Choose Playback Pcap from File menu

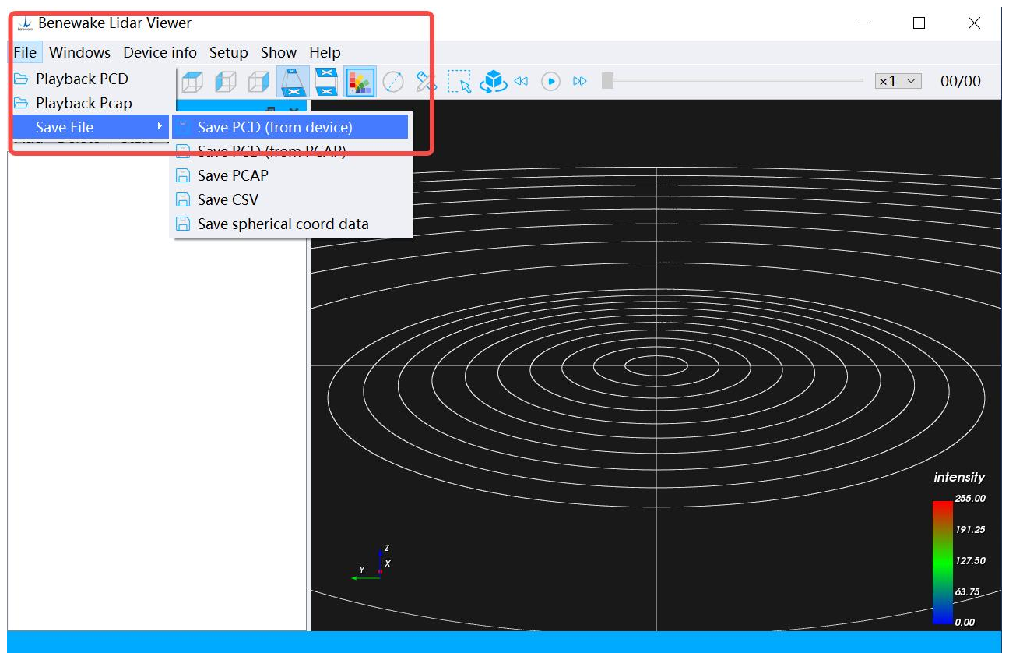pyautogui.click(x=91, y=103)
